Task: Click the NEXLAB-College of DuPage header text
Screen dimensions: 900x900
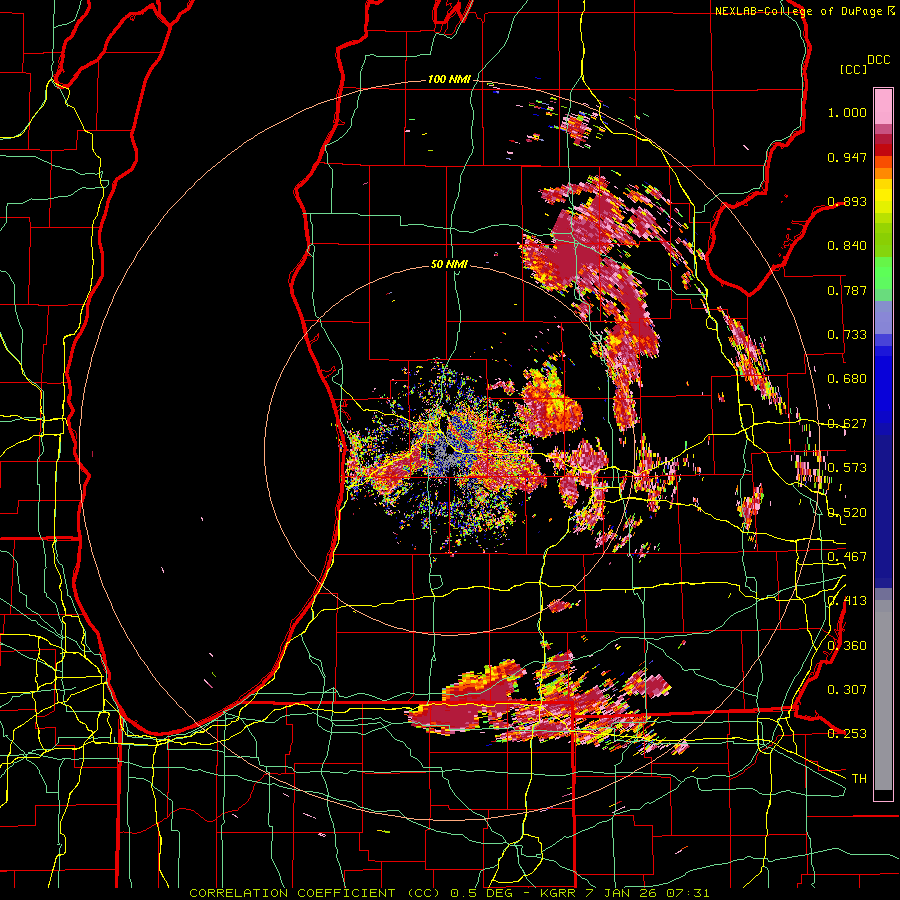Action: pos(798,11)
